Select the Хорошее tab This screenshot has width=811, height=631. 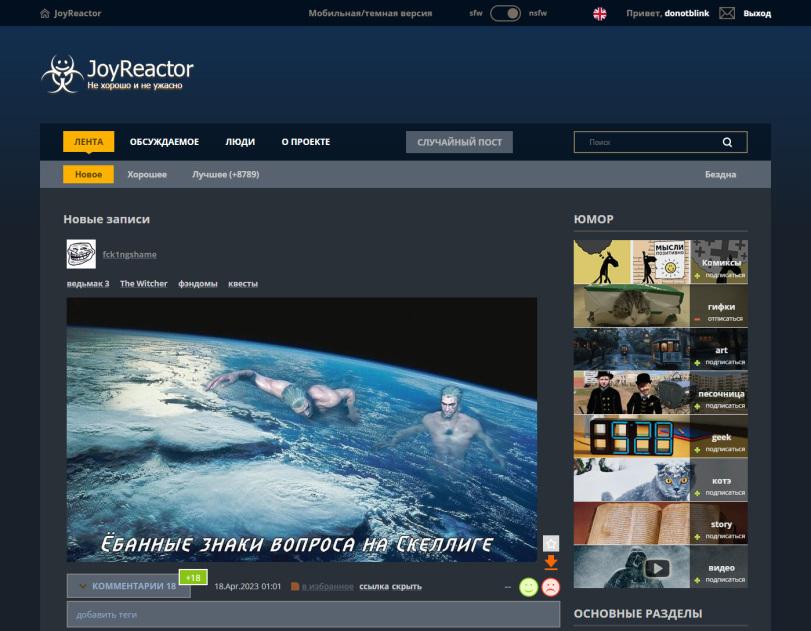coord(147,174)
